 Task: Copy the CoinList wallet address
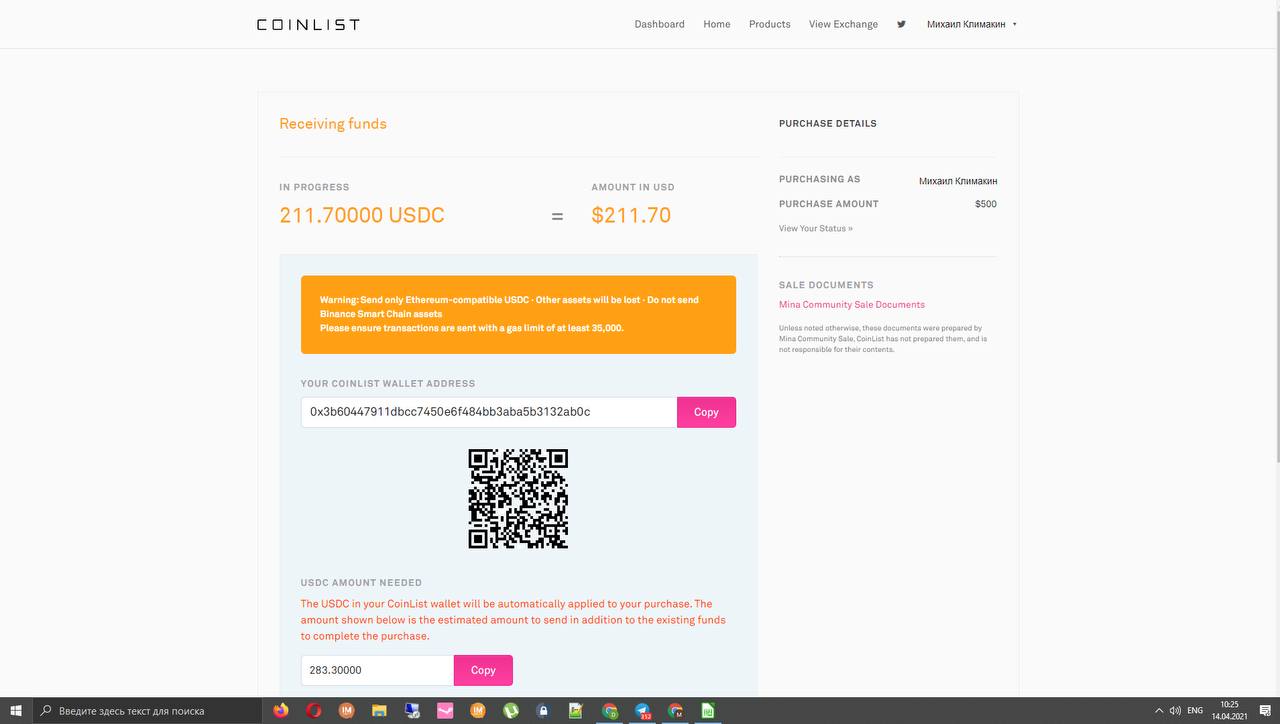[706, 412]
